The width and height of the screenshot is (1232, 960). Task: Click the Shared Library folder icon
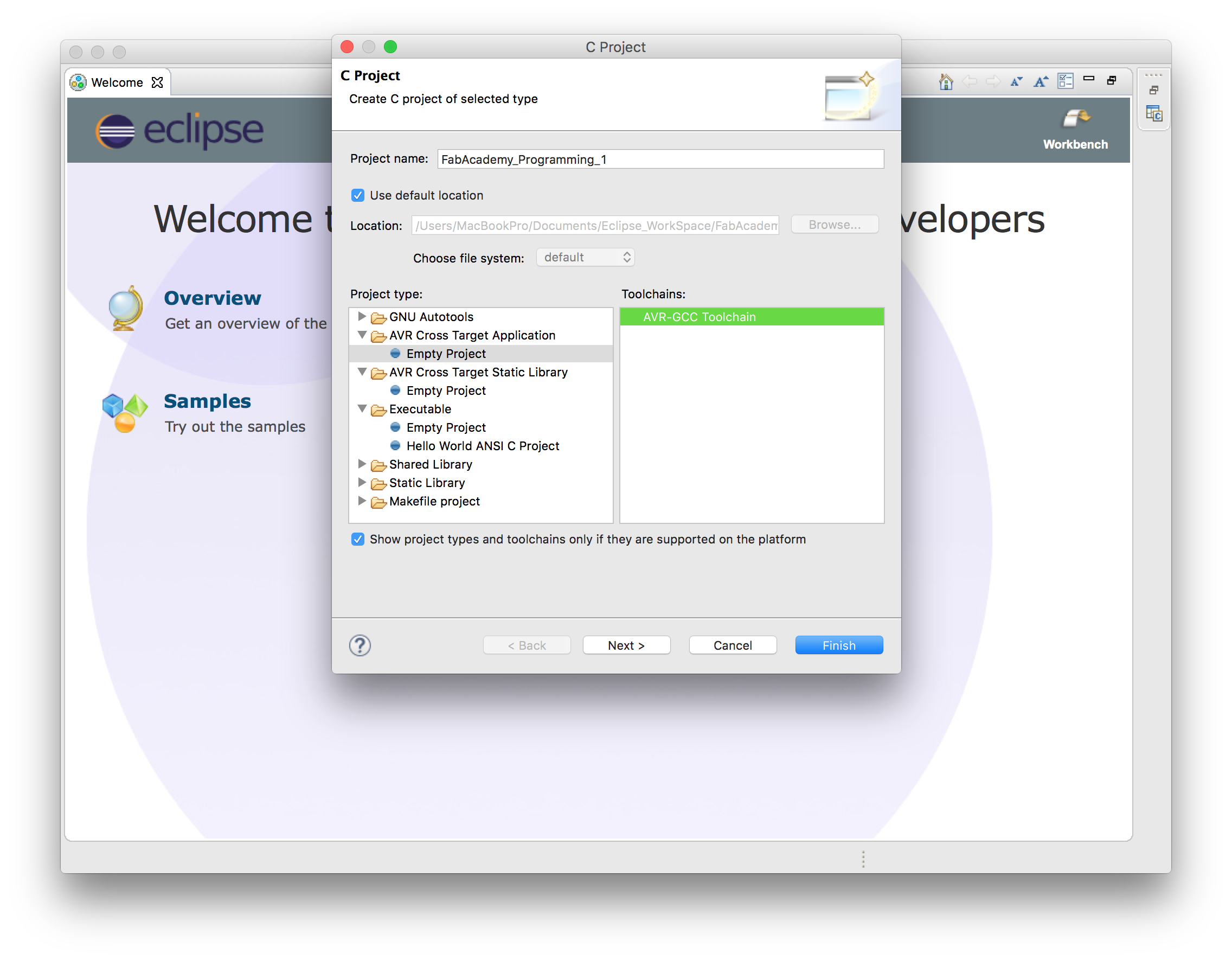click(x=378, y=465)
